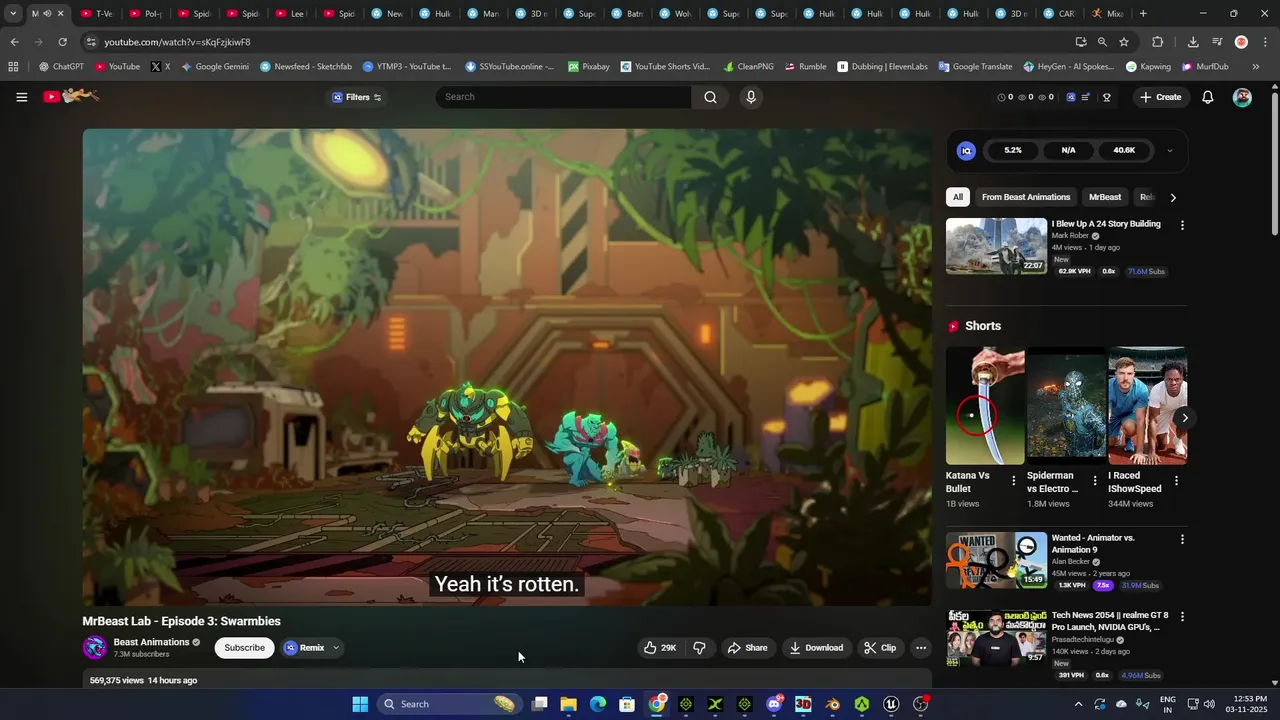The height and width of the screenshot is (720, 1280).
Task: Open YouTube notifications bell
Action: click(x=1208, y=97)
